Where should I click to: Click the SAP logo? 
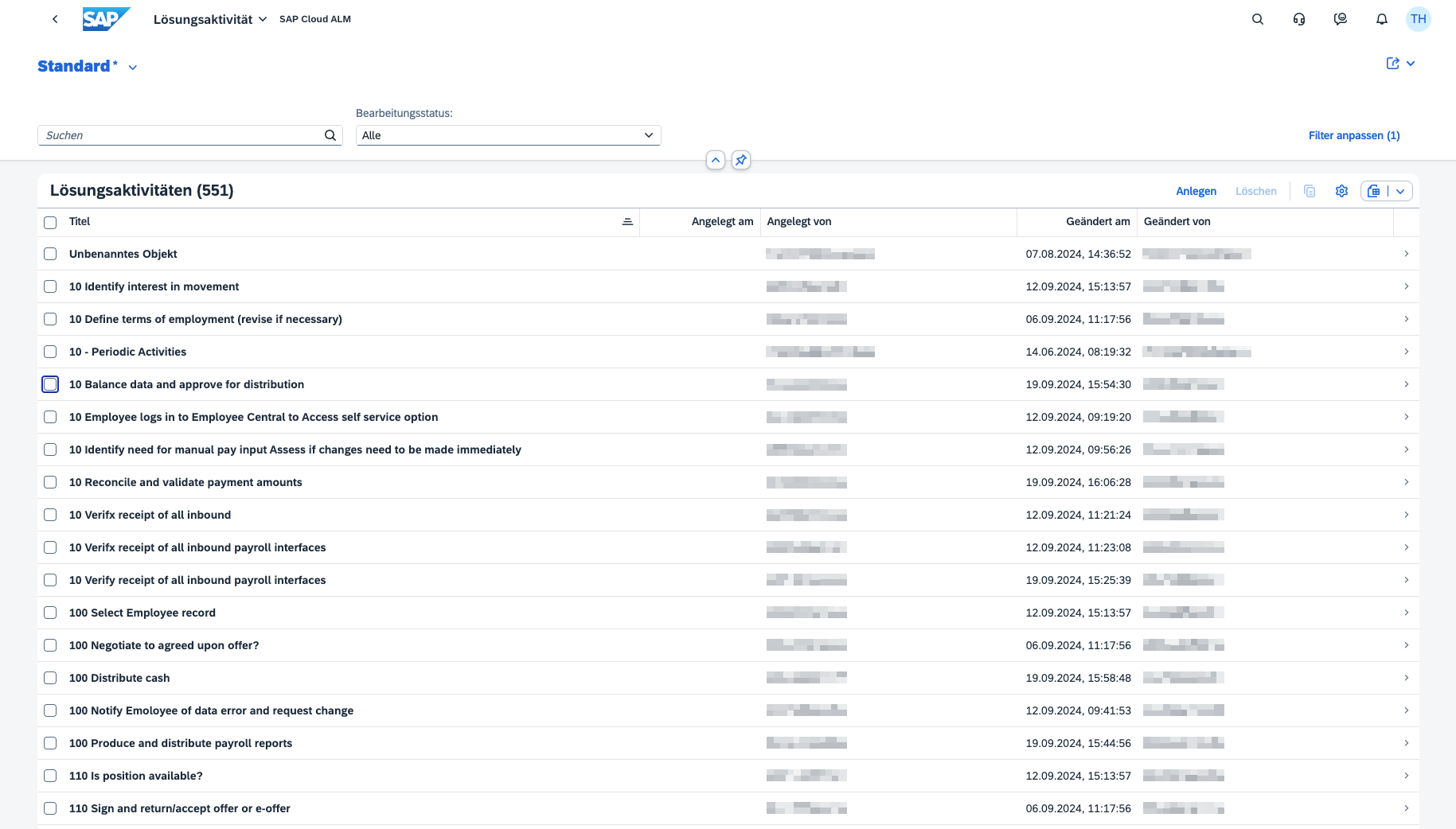tap(105, 19)
